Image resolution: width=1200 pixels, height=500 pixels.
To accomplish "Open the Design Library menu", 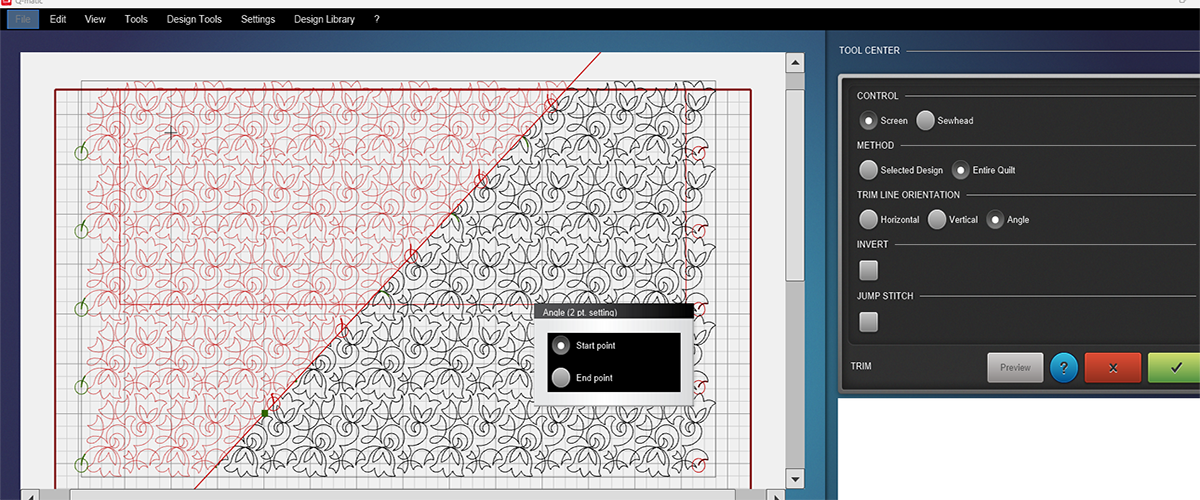I will click(x=324, y=19).
